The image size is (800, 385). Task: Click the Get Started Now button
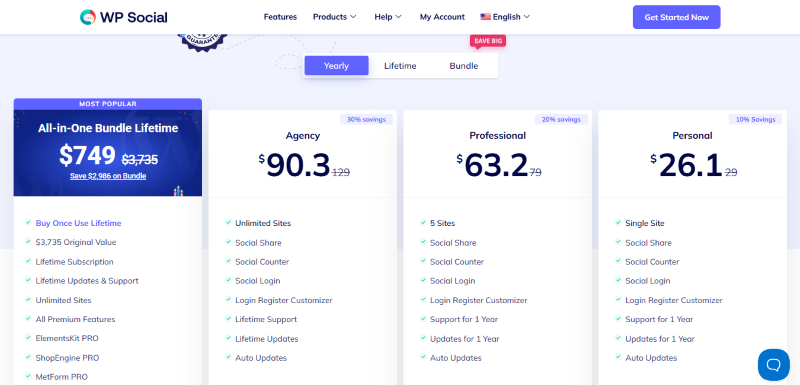click(677, 17)
